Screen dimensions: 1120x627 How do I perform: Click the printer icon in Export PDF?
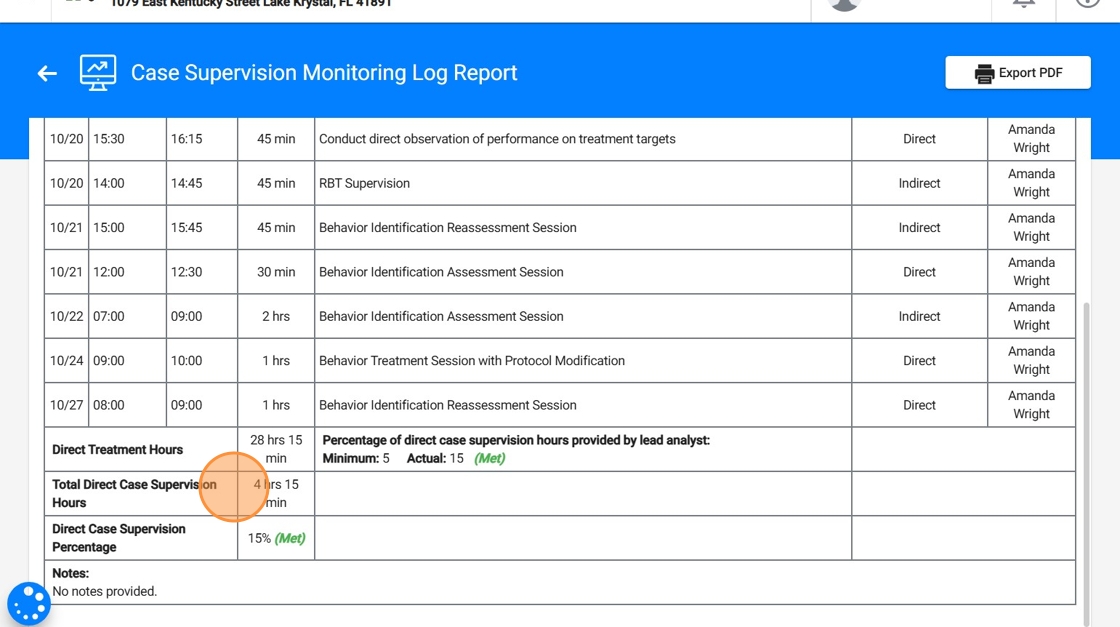[984, 74]
